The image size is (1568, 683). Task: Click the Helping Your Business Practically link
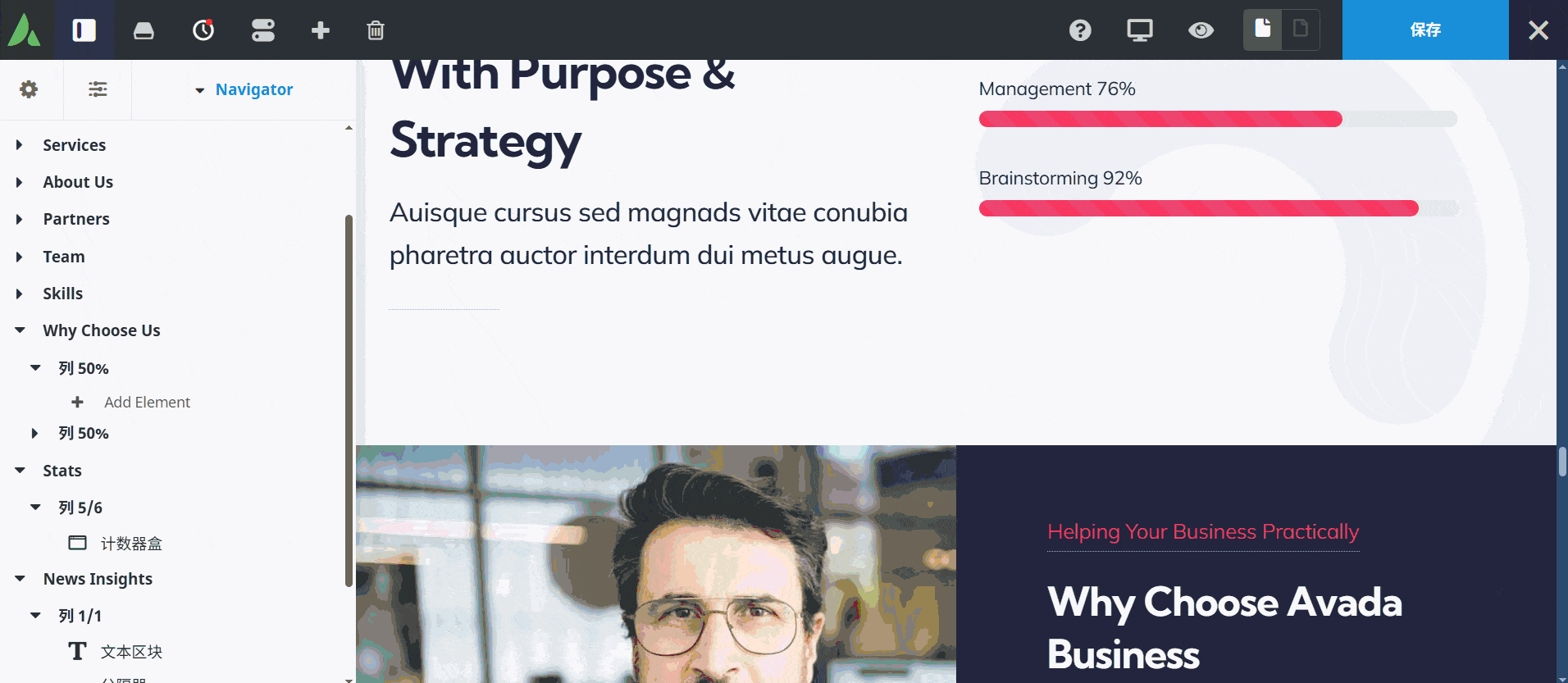click(1203, 531)
